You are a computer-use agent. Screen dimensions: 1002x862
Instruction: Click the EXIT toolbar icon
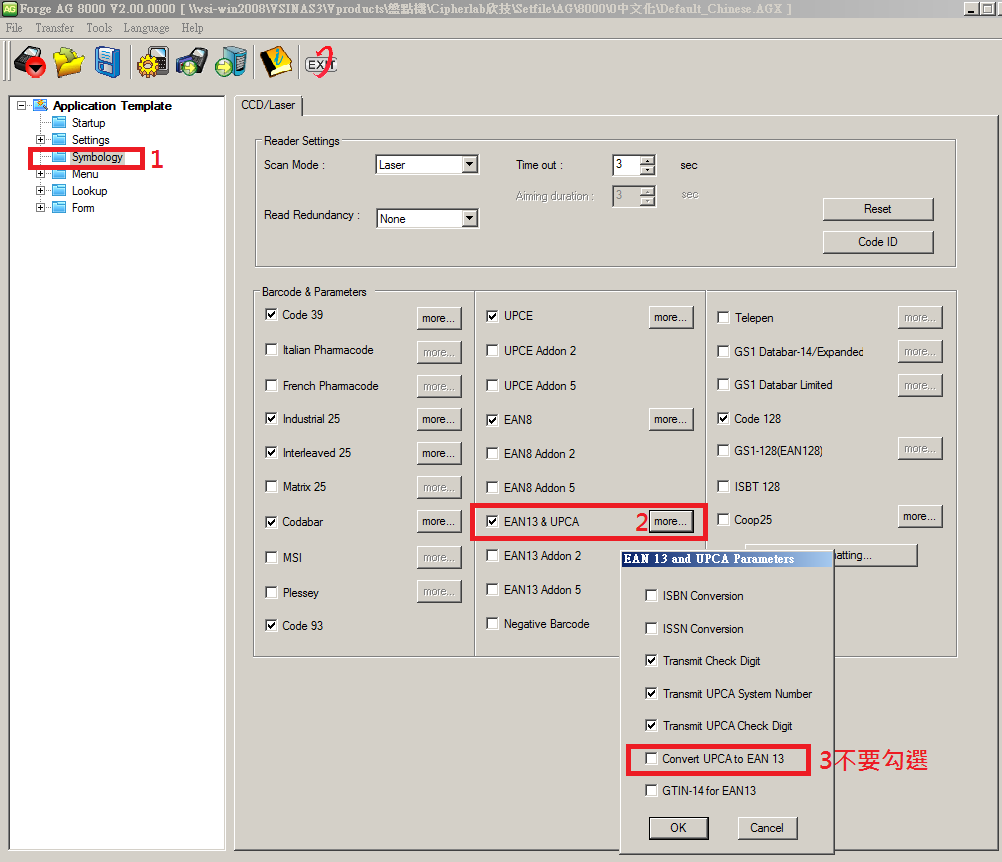coord(321,63)
